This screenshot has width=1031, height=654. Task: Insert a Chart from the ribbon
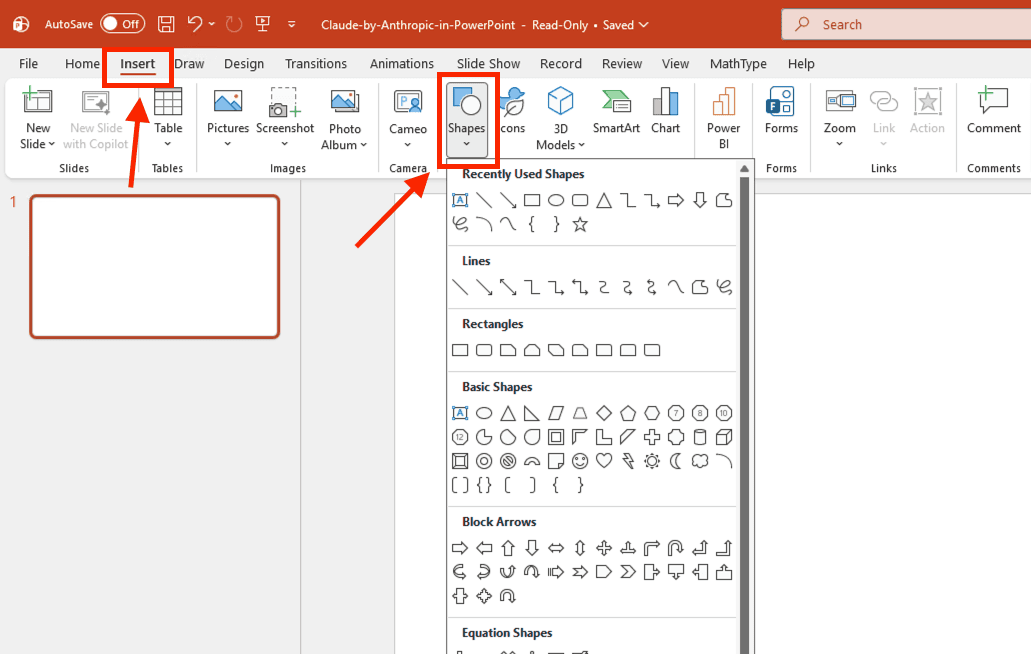(x=665, y=110)
